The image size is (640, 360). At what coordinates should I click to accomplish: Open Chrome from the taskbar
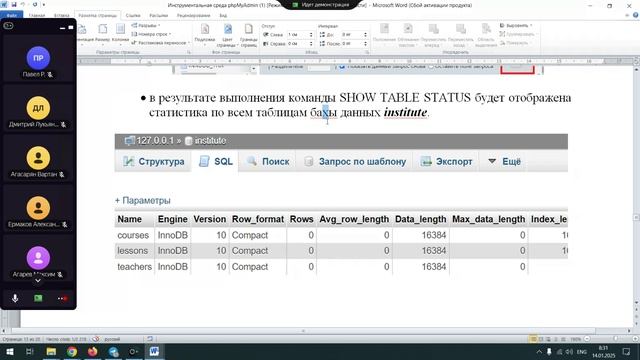pos(72,351)
